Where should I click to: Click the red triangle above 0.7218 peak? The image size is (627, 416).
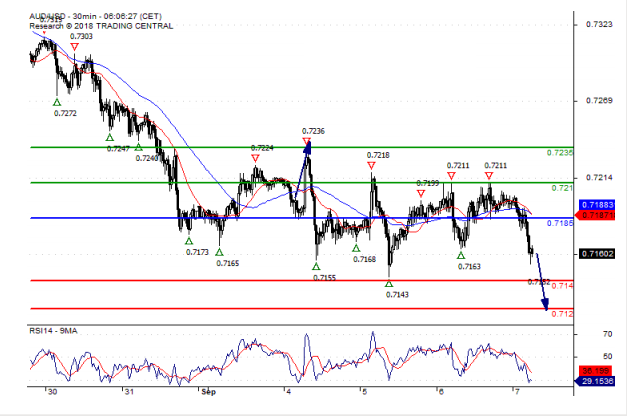(372, 165)
